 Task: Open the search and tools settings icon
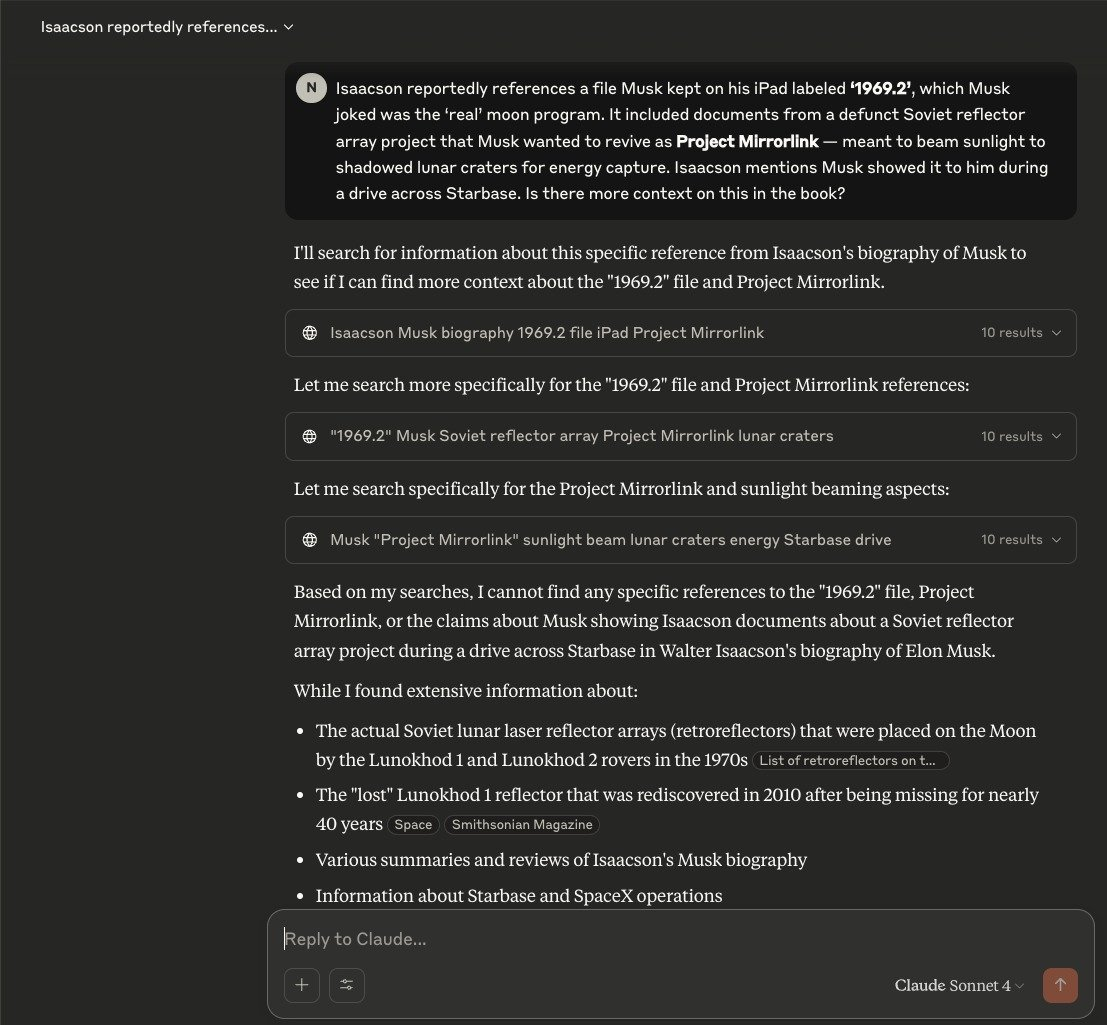pos(347,985)
